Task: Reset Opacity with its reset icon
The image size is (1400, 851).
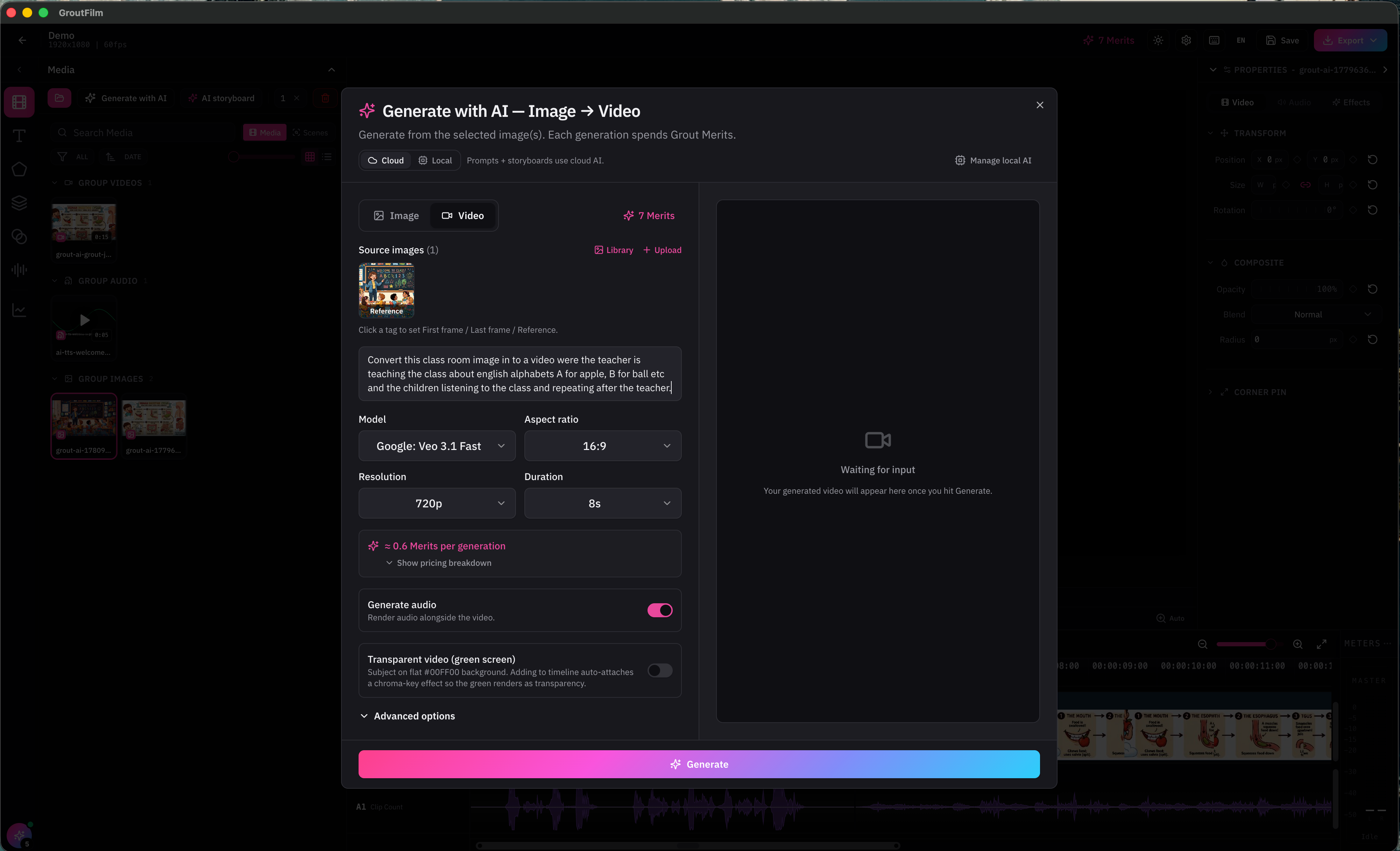Action: pyautogui.click(x=1372, y=289)
